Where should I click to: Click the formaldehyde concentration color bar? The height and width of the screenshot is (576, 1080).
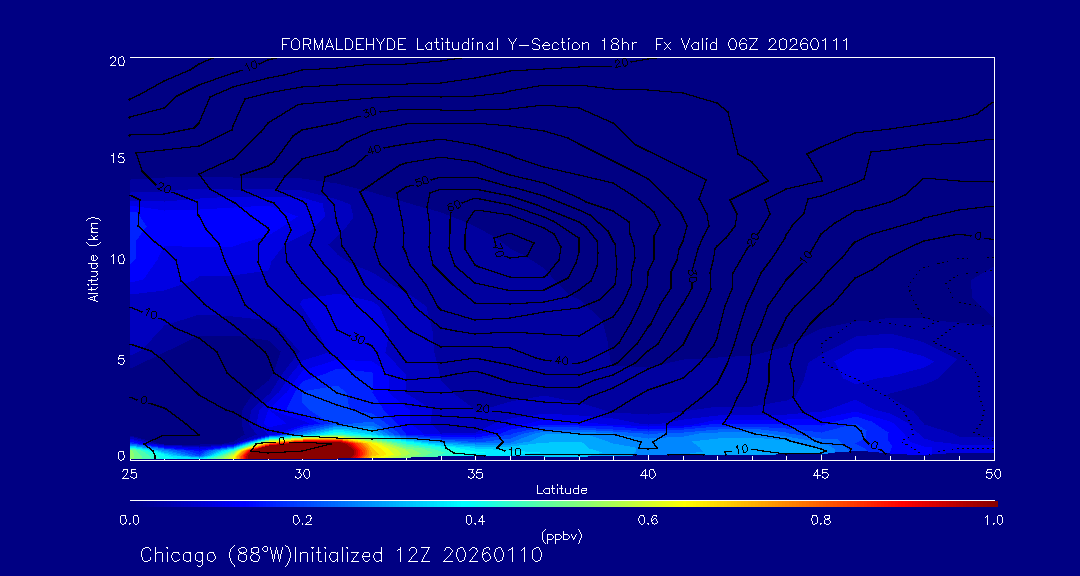tap(563, 504)
